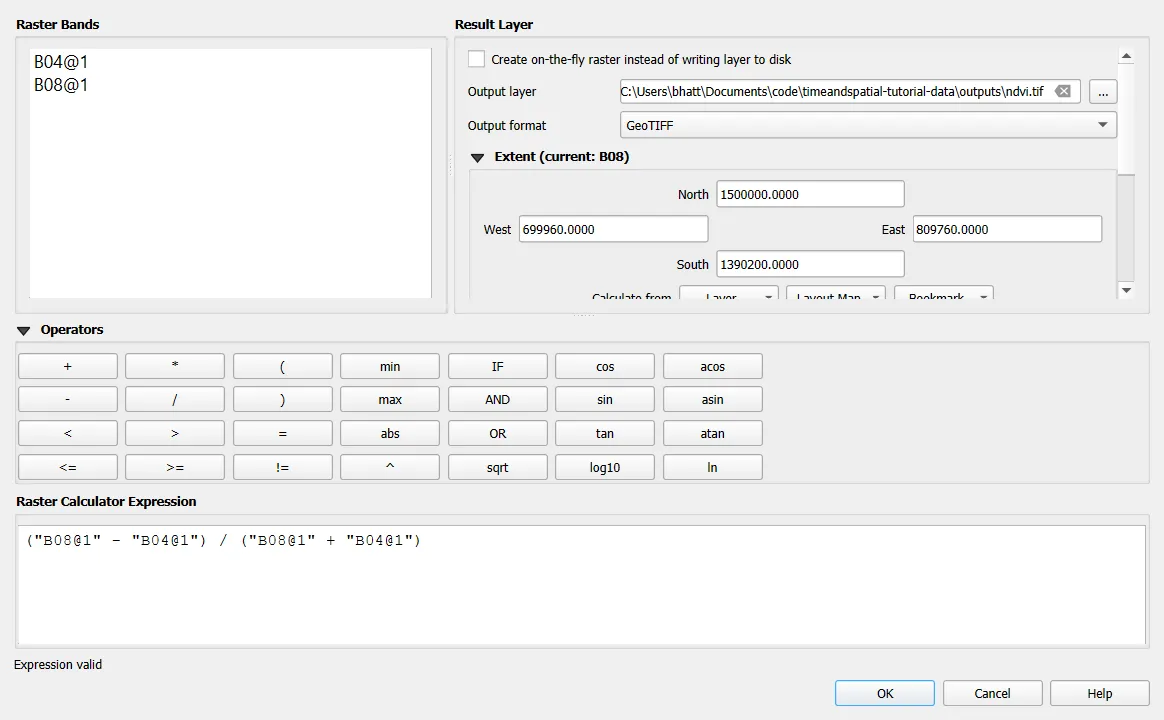Click inside the Raster Calculator Expression box
This screenshot has width=1164, height=720.
(582, 585)
